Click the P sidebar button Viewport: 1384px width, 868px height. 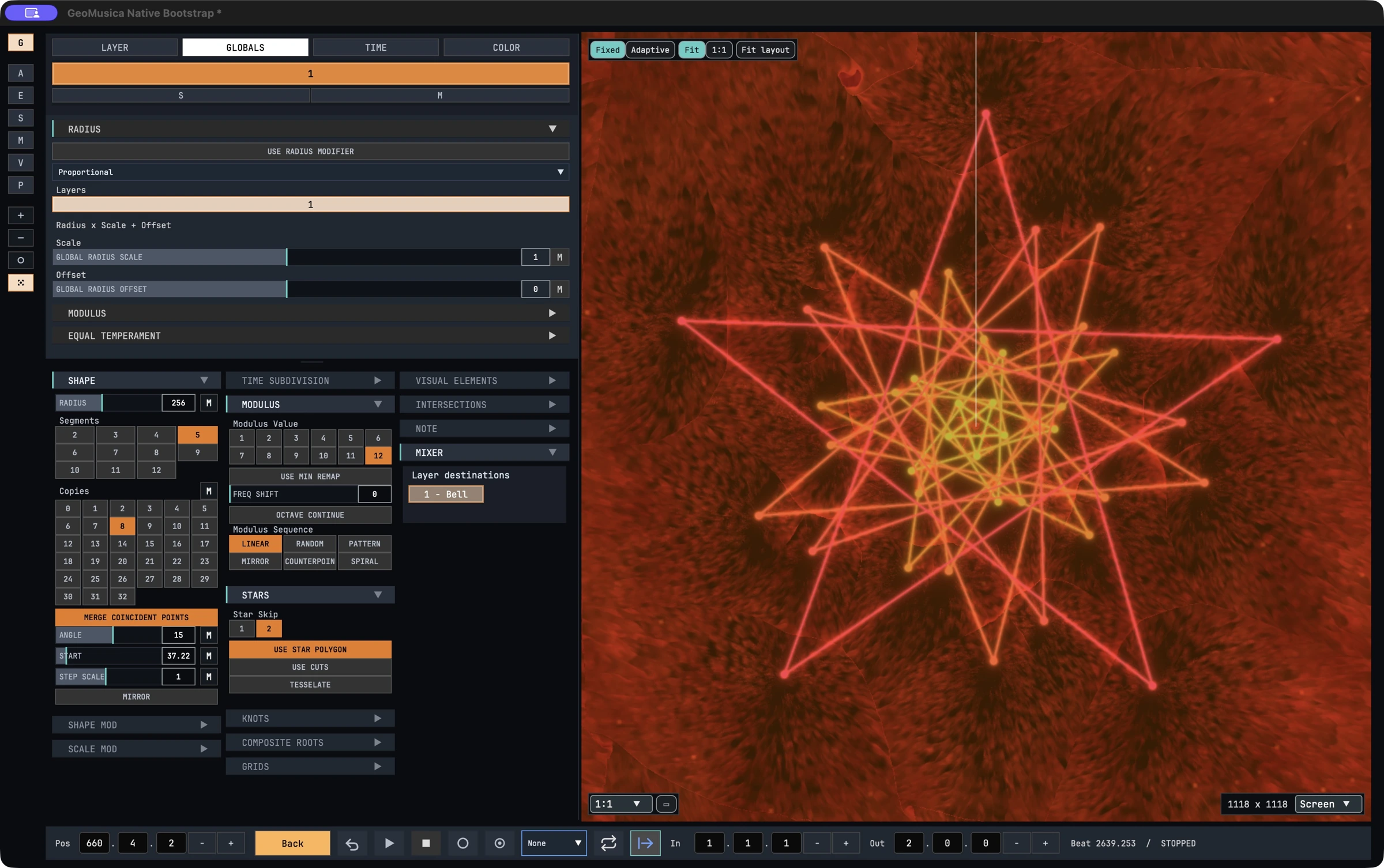[21, 185]
